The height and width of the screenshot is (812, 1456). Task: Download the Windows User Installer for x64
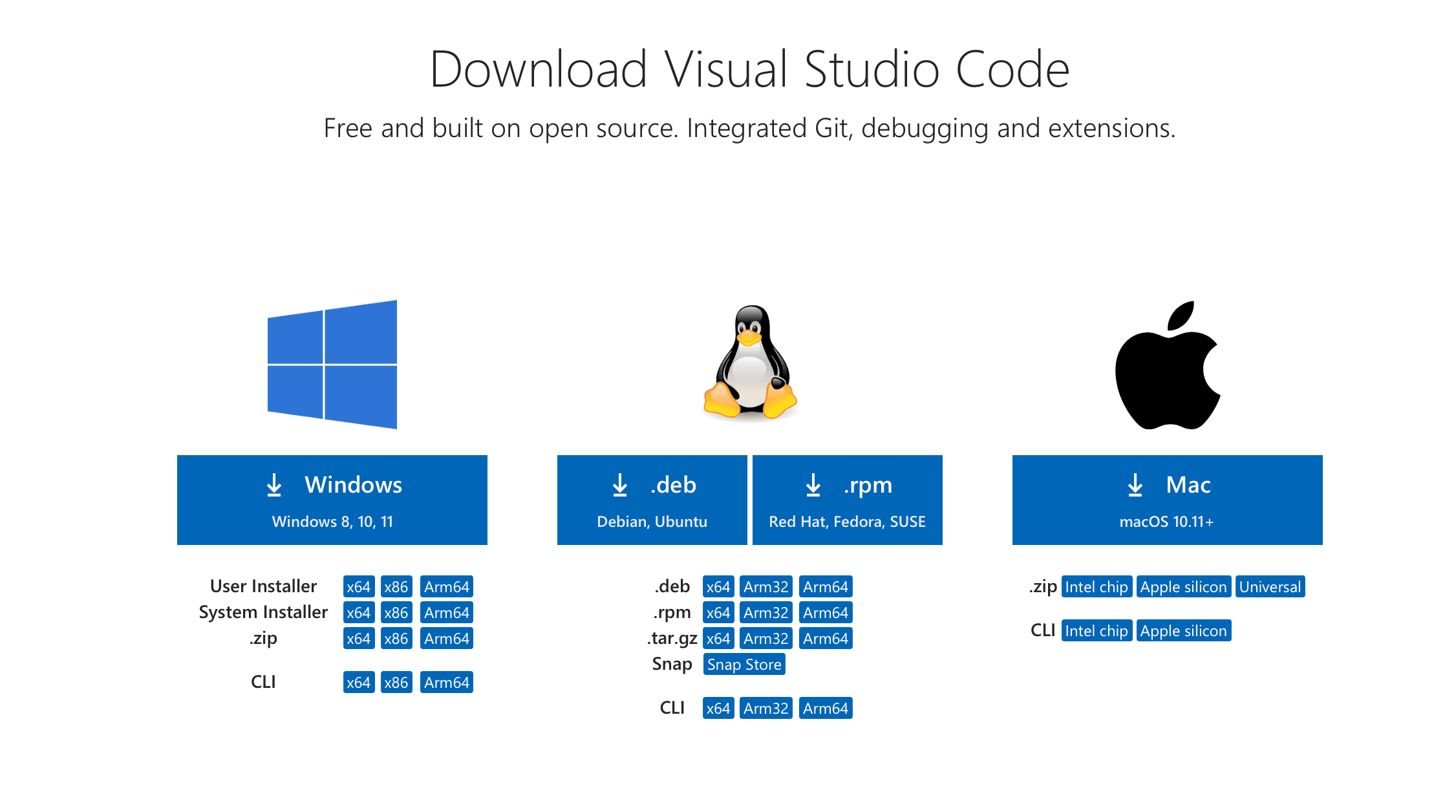coord(359,586)
